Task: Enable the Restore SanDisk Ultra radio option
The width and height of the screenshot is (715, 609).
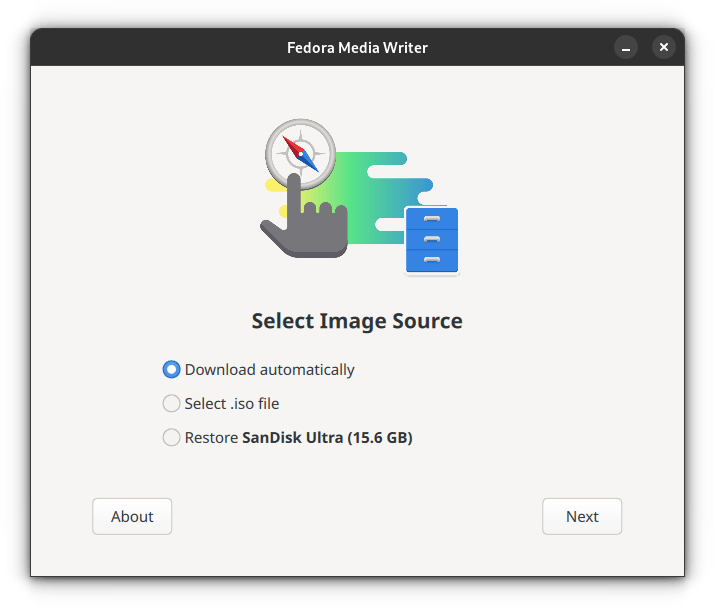Action: [171, 438]
